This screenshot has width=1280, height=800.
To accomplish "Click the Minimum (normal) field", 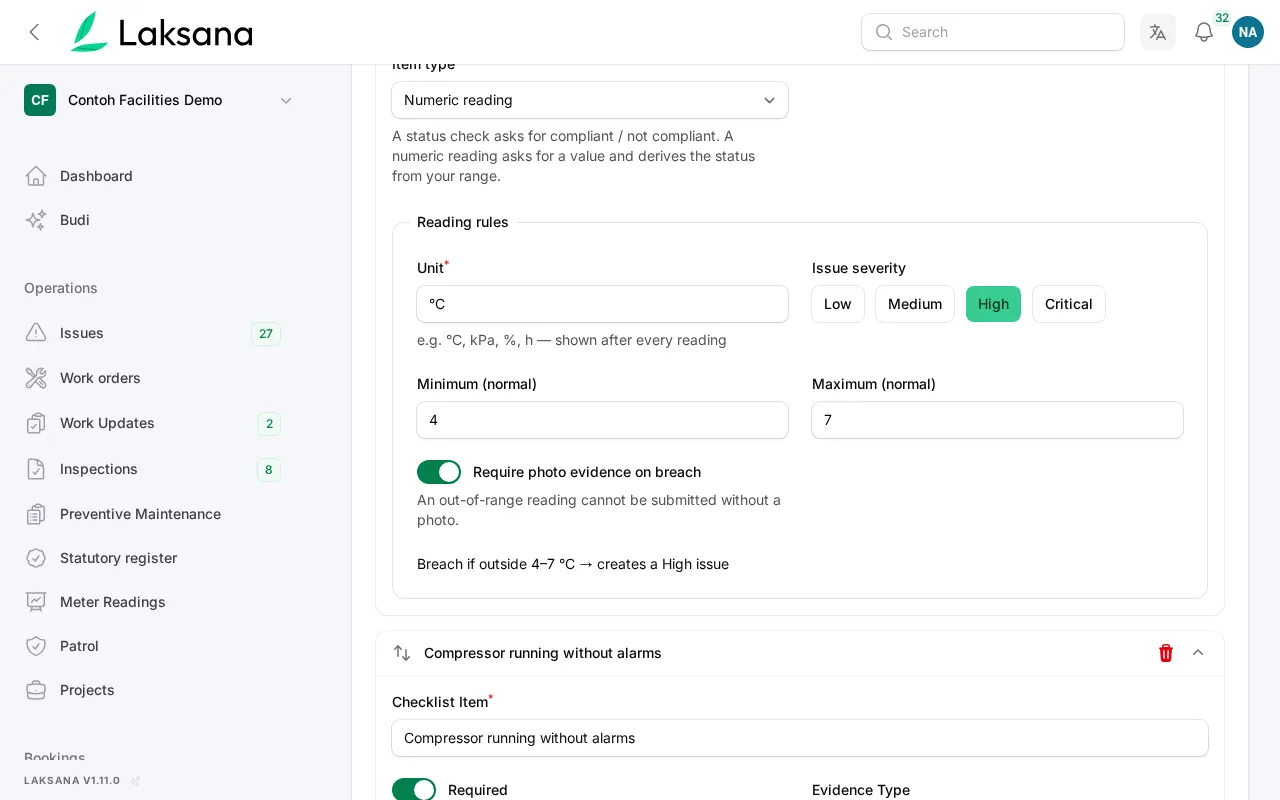I will pyautogui.click(x=602, y=420).
